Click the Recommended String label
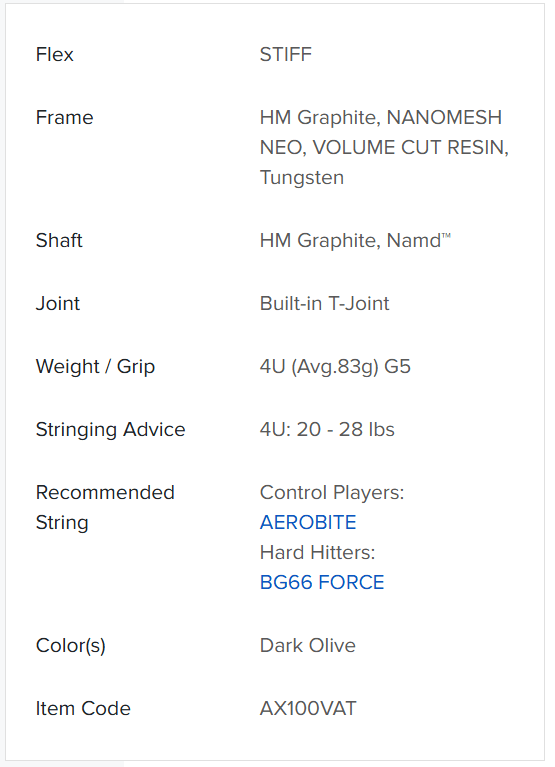Viewport: 555px width, 767px height. tap(105, 507)
